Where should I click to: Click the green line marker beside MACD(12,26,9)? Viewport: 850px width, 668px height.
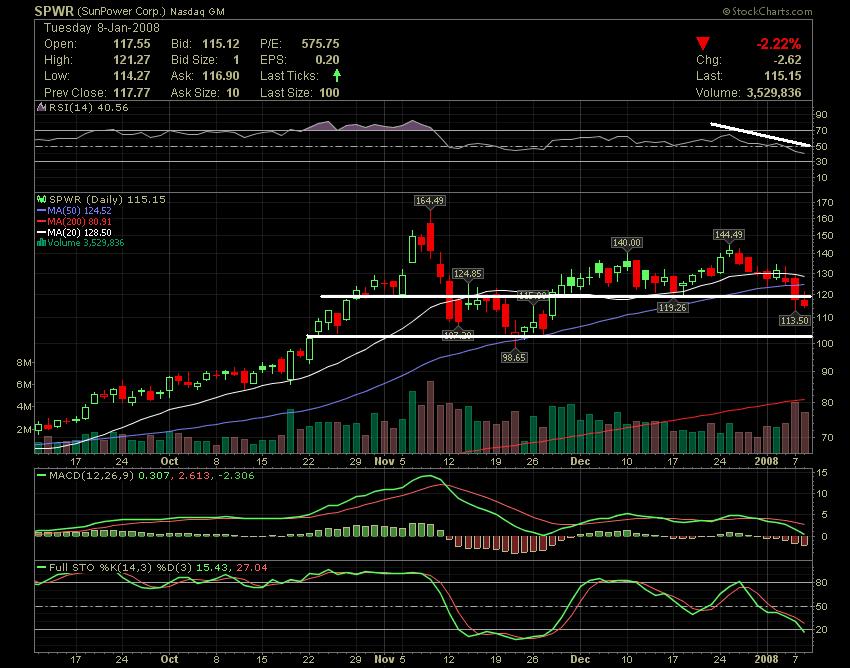[41, 476]
